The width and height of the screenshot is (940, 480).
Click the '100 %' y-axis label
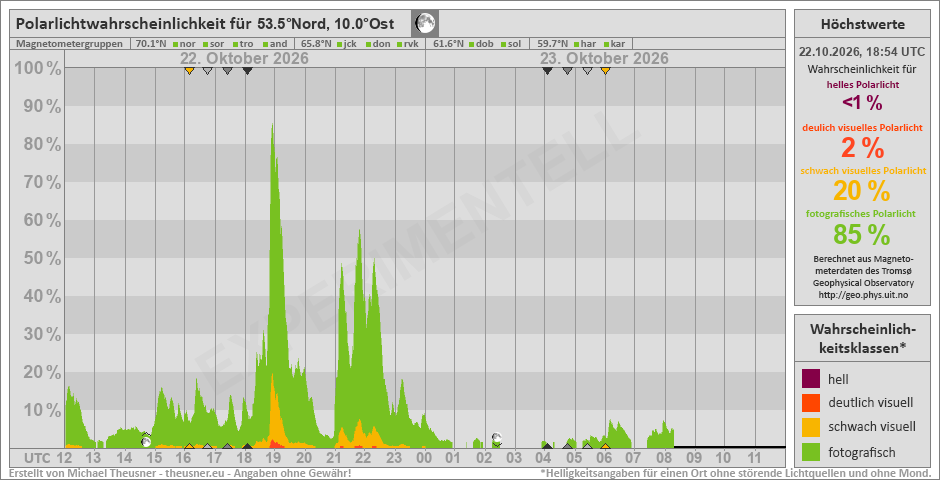coord(38,68)
